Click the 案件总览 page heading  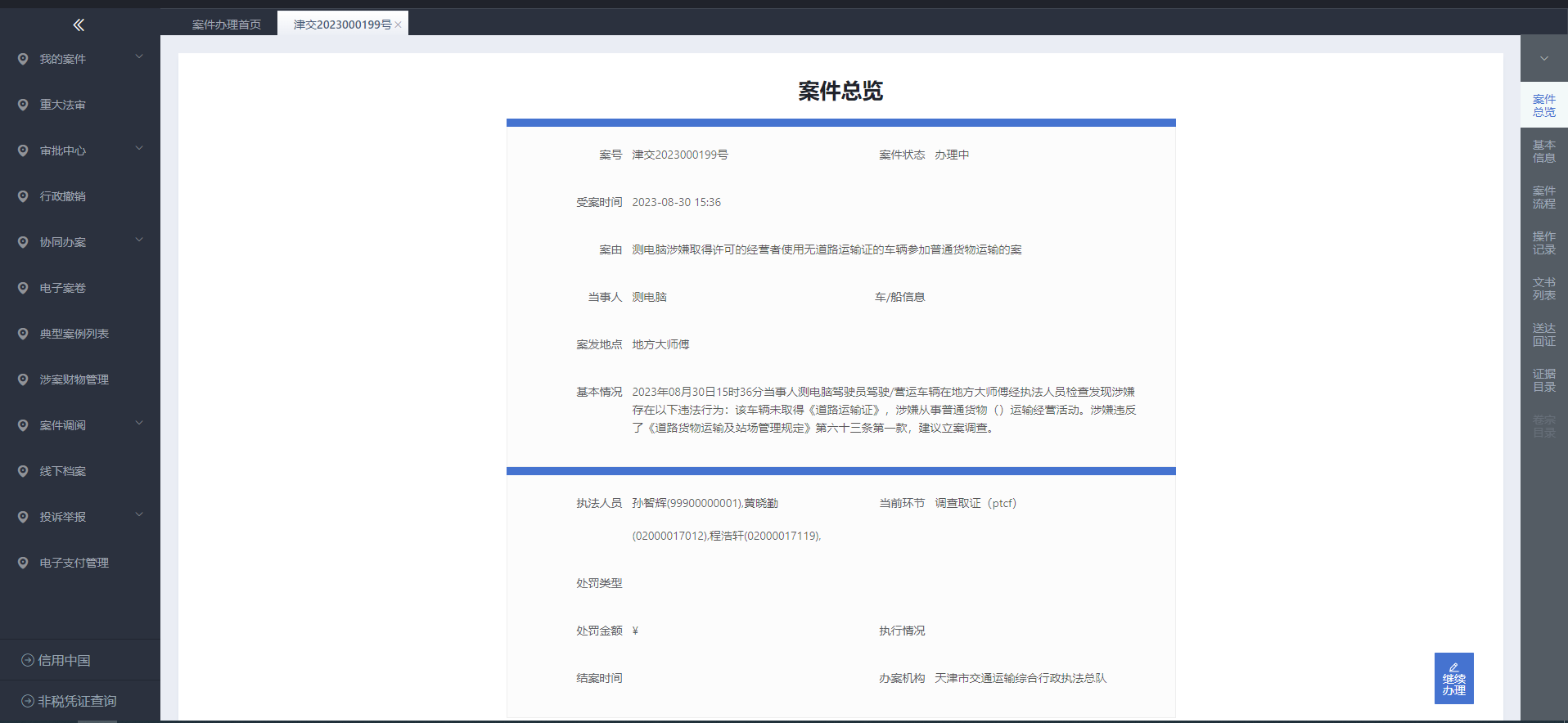click(840, 91)
